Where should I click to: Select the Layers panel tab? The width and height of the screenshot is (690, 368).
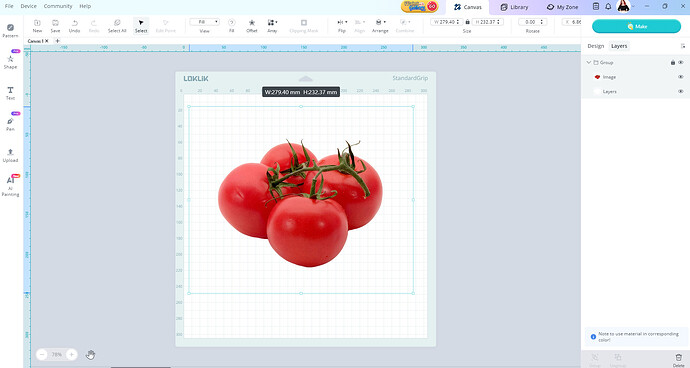point(619,46)
